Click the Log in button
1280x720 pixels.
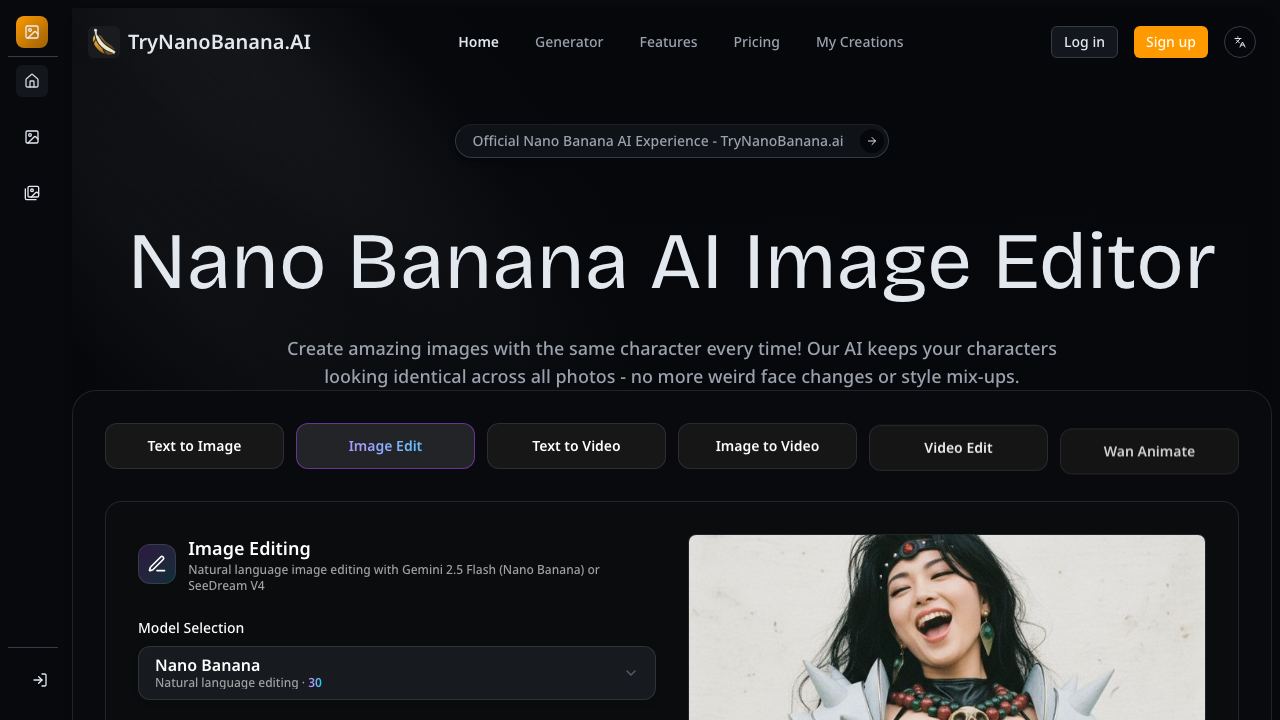tap(1084, 42)
